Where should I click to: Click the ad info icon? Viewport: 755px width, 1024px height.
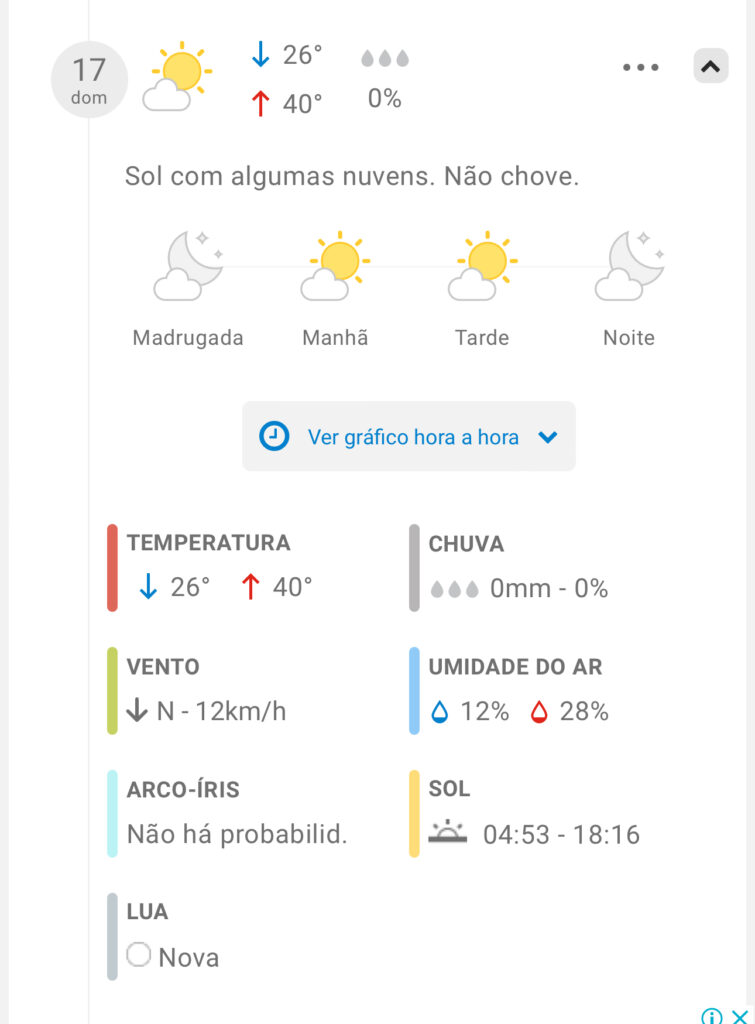711,1016
